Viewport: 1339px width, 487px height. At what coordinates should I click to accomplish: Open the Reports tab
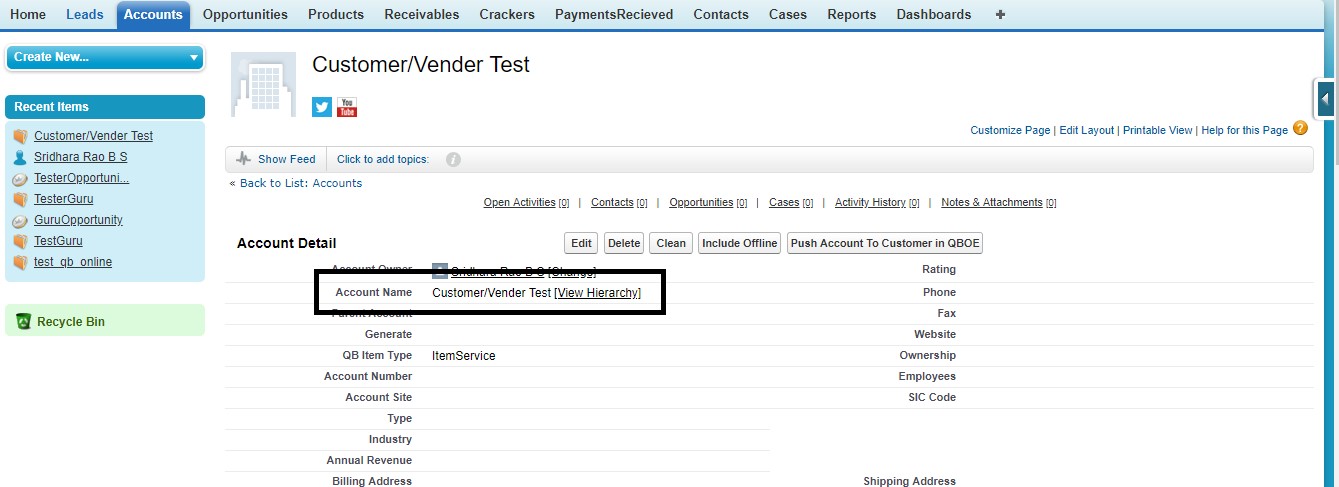point(851,15)
